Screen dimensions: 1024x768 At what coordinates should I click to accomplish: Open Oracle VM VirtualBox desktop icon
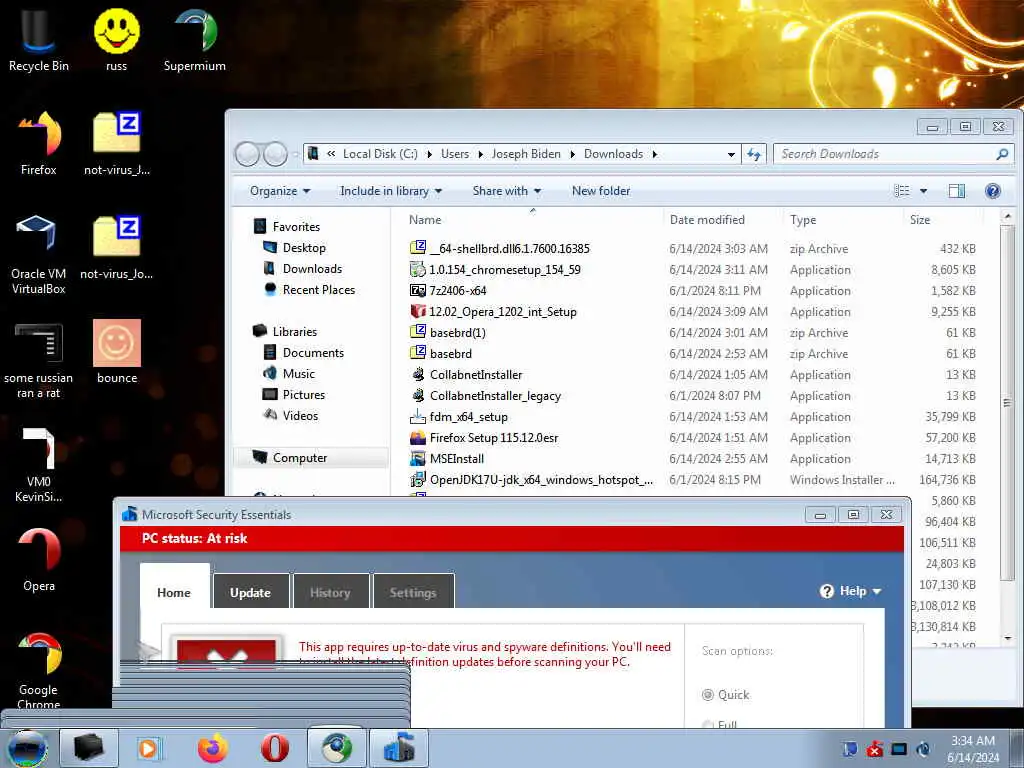39,255
